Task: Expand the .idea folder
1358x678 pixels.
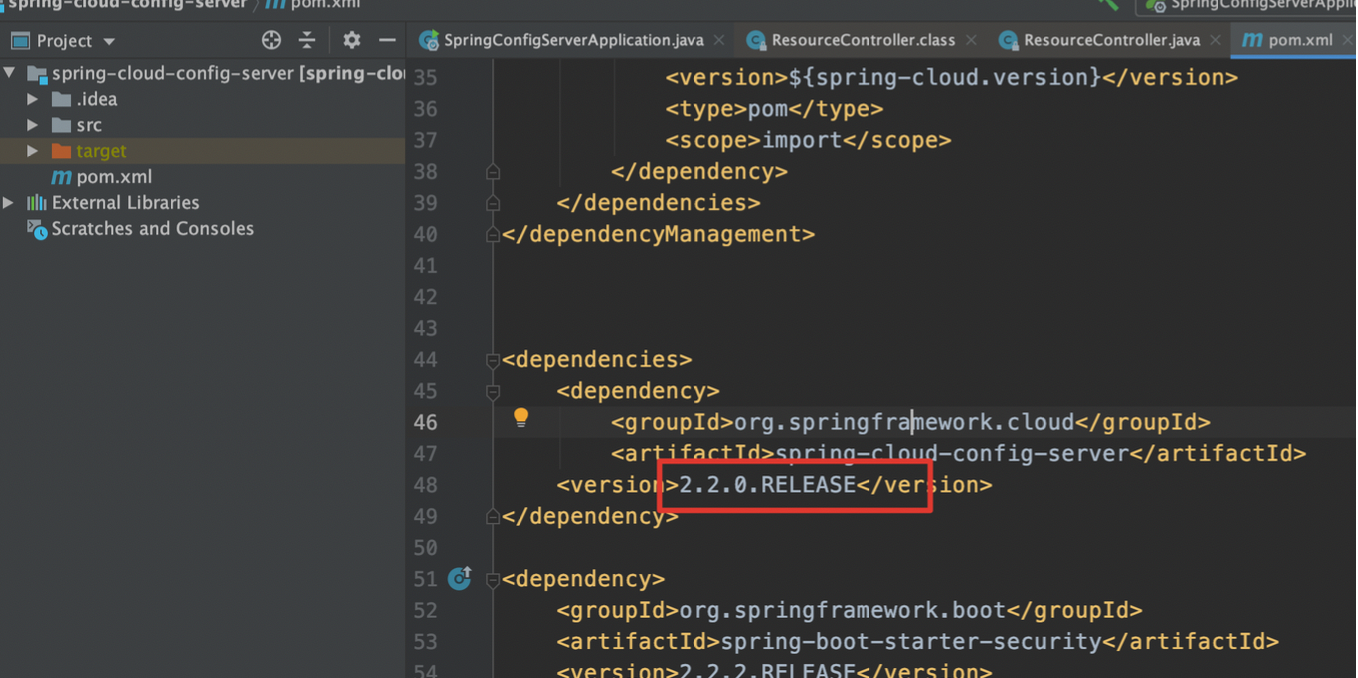Action: (33, 99)
